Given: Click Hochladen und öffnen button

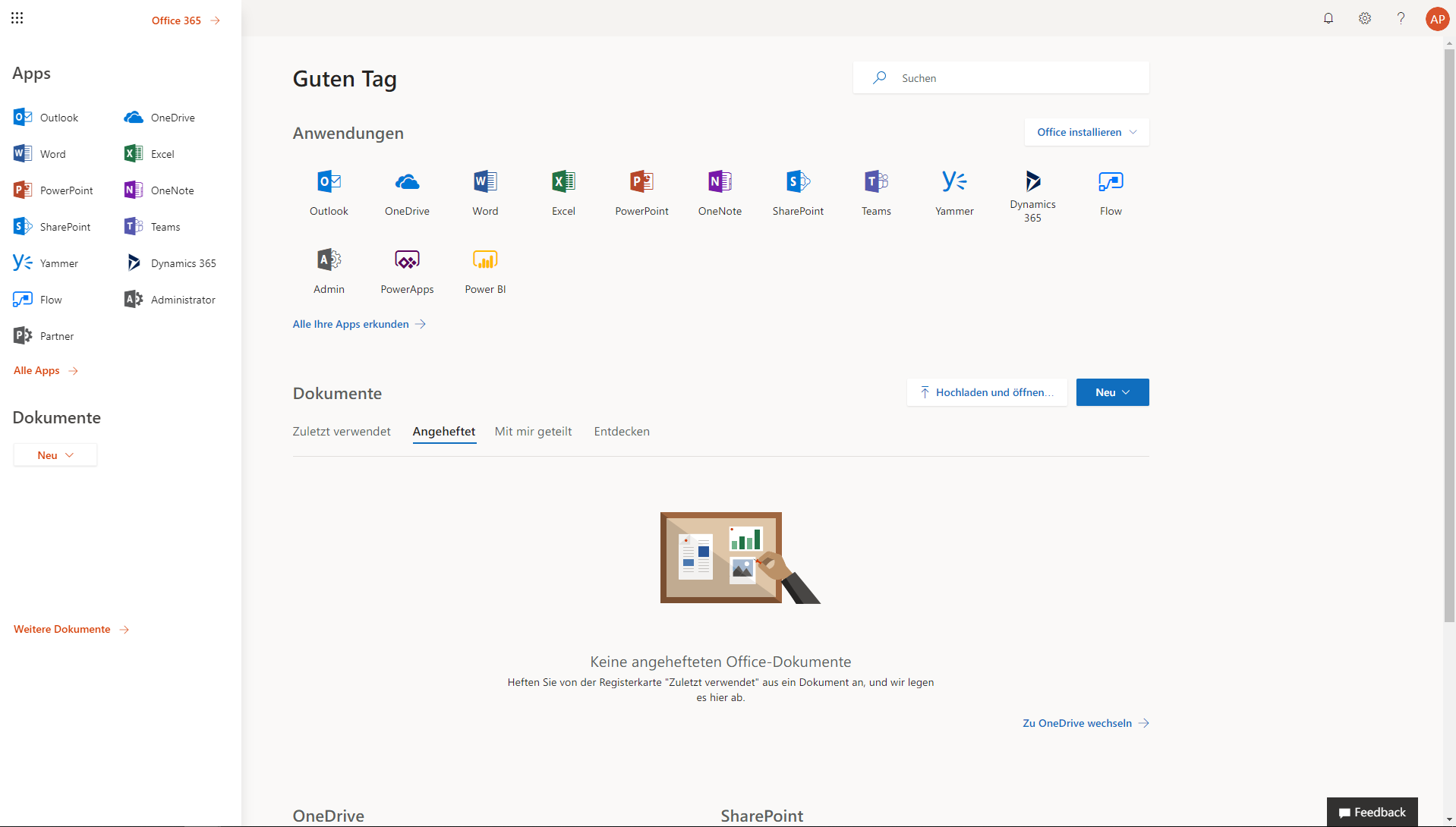Looking at the screenshot, I should (x=986, y=392).
